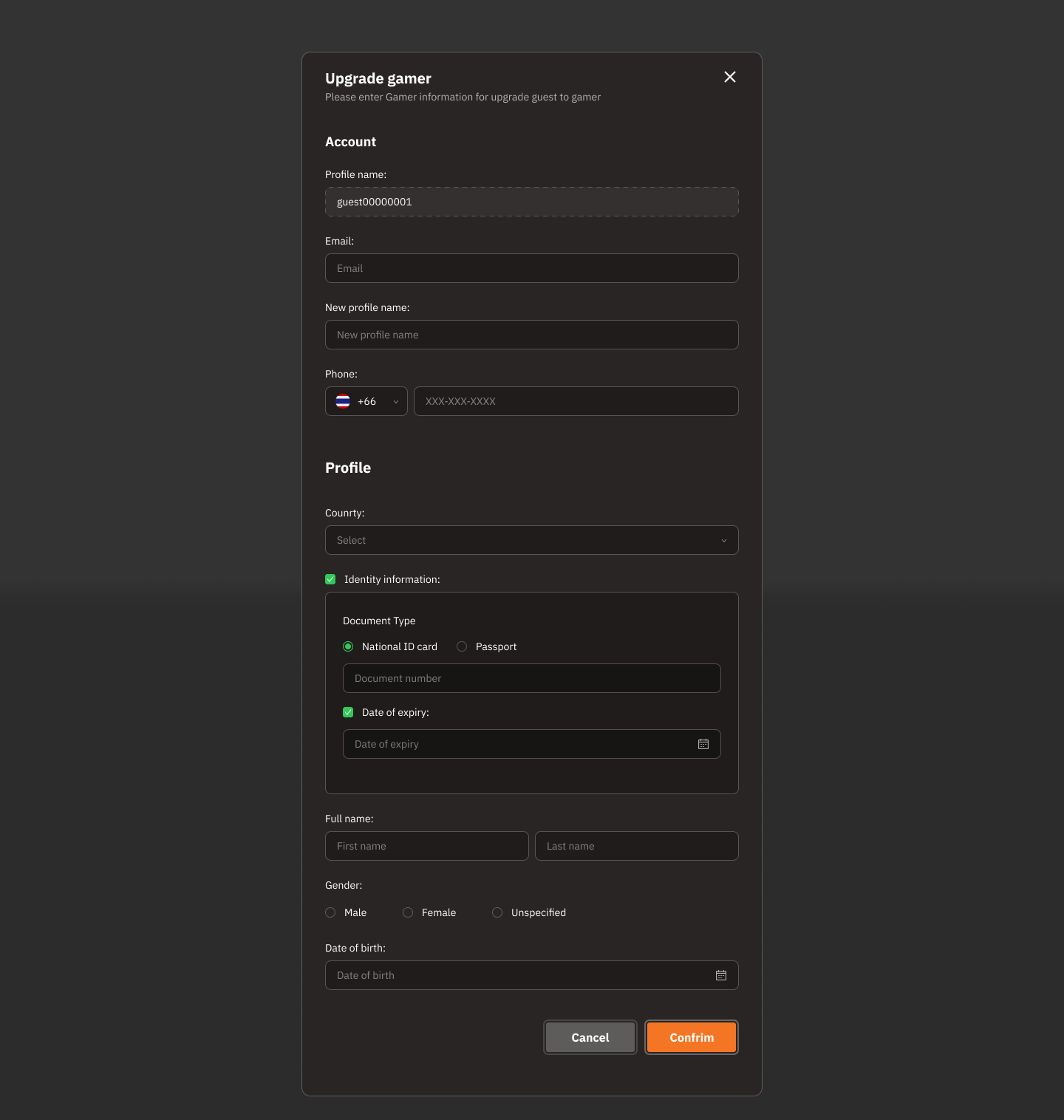Viewport: 1064px width, 1120px height.
Task: Click the Please enter Gamer information subtitle
Action: coord(463,97)
